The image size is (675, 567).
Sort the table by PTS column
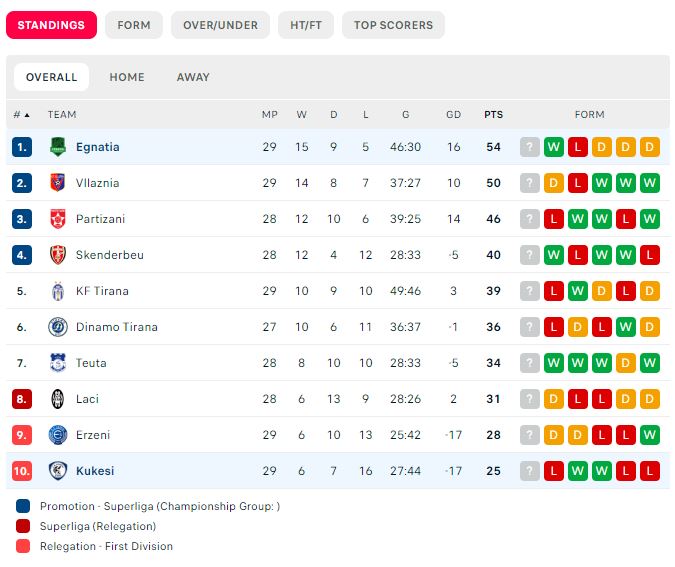click(493, 115)
